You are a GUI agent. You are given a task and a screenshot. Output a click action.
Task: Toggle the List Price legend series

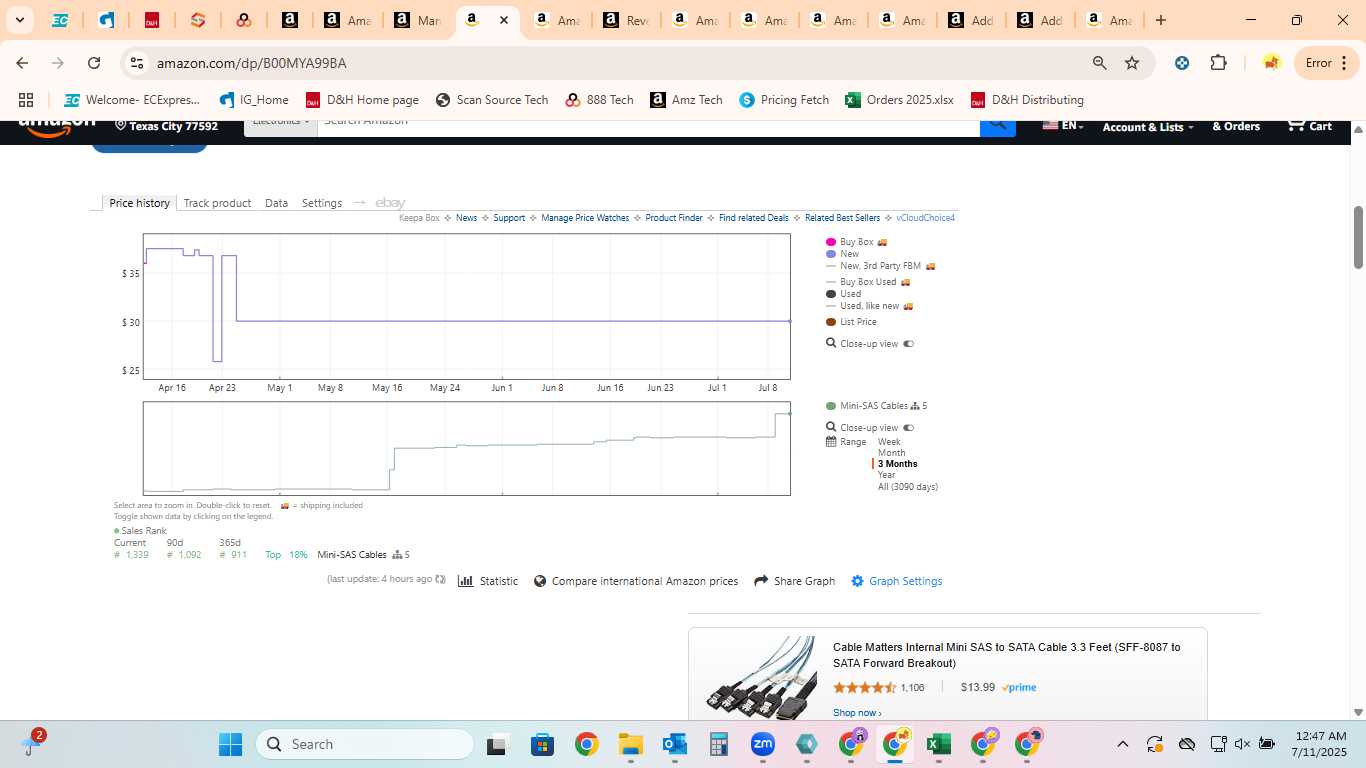click(851, 322)
